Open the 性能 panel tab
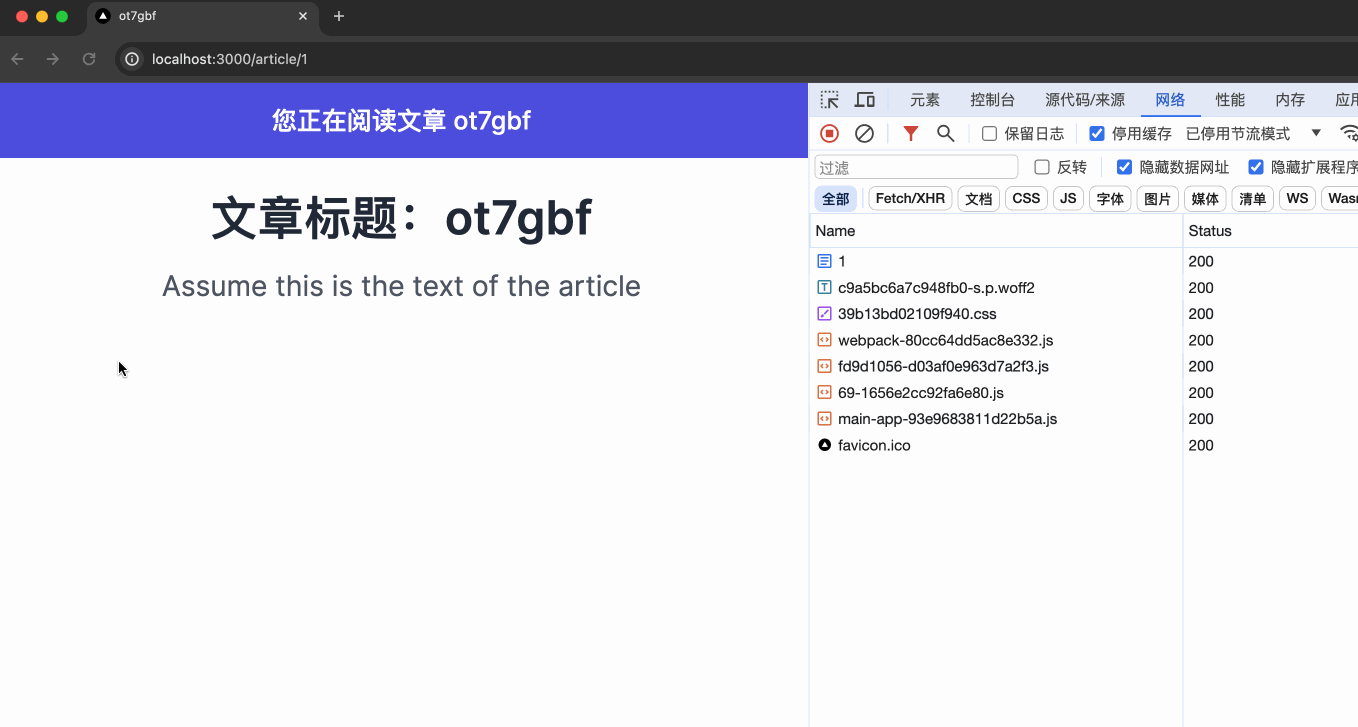 coord(1230,99)
